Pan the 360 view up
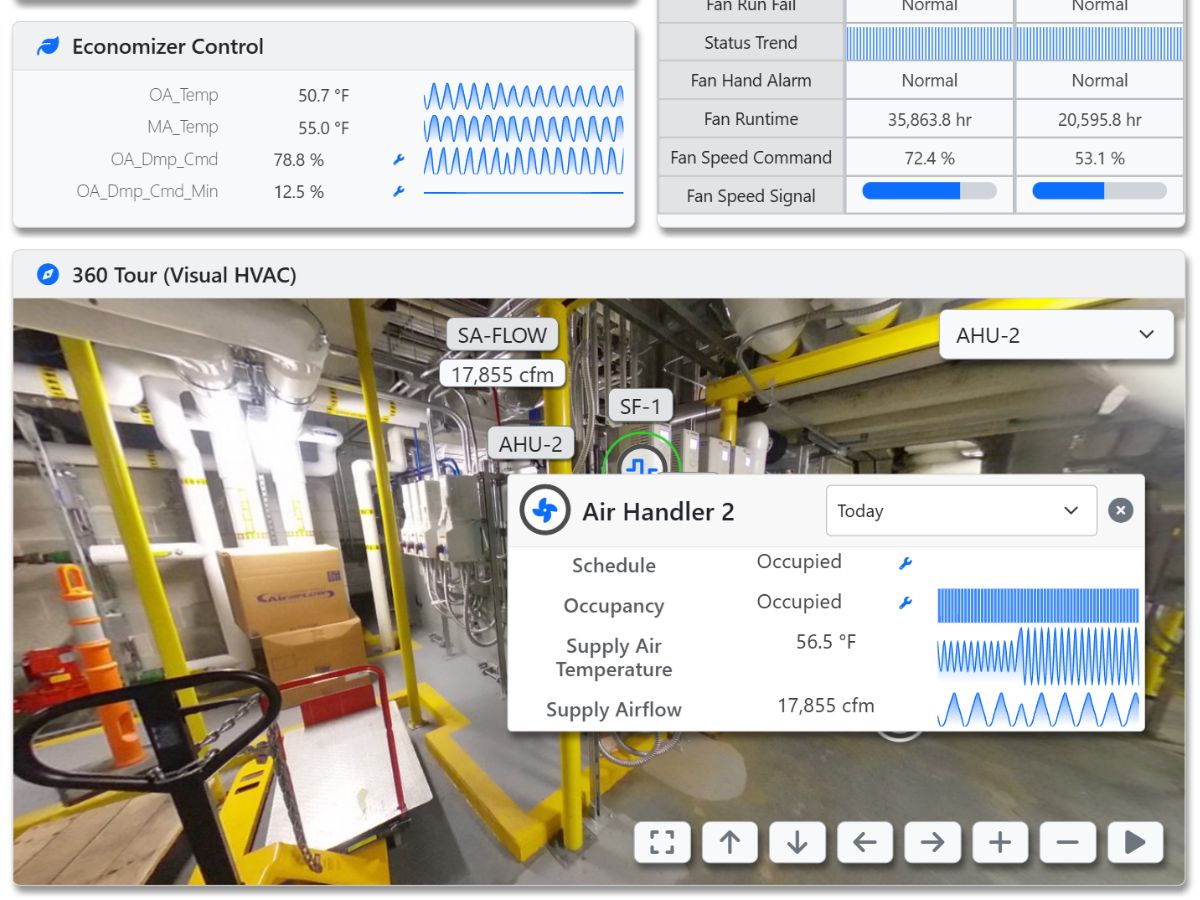 730,842
